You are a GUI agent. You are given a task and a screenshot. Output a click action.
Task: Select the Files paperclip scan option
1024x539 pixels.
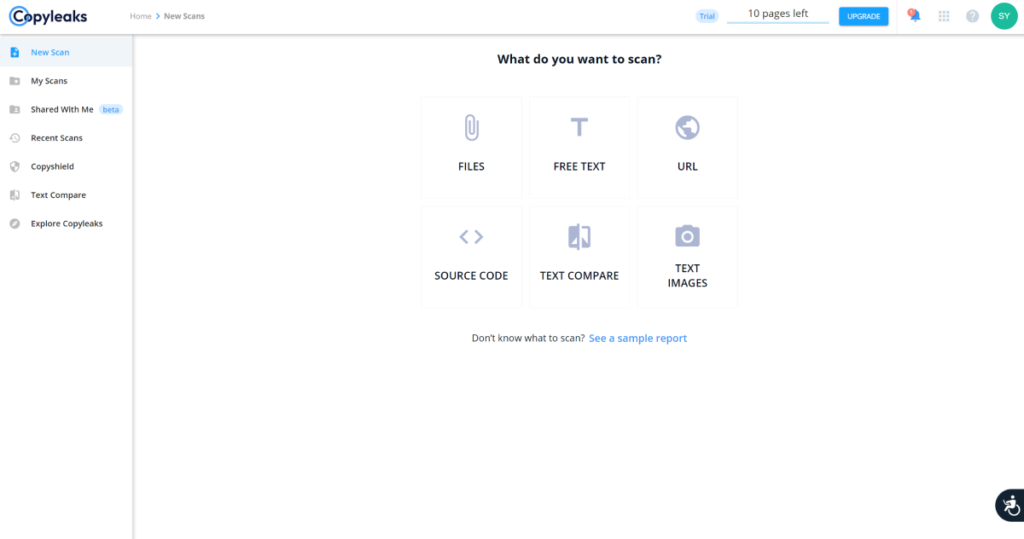coord(471,148)
